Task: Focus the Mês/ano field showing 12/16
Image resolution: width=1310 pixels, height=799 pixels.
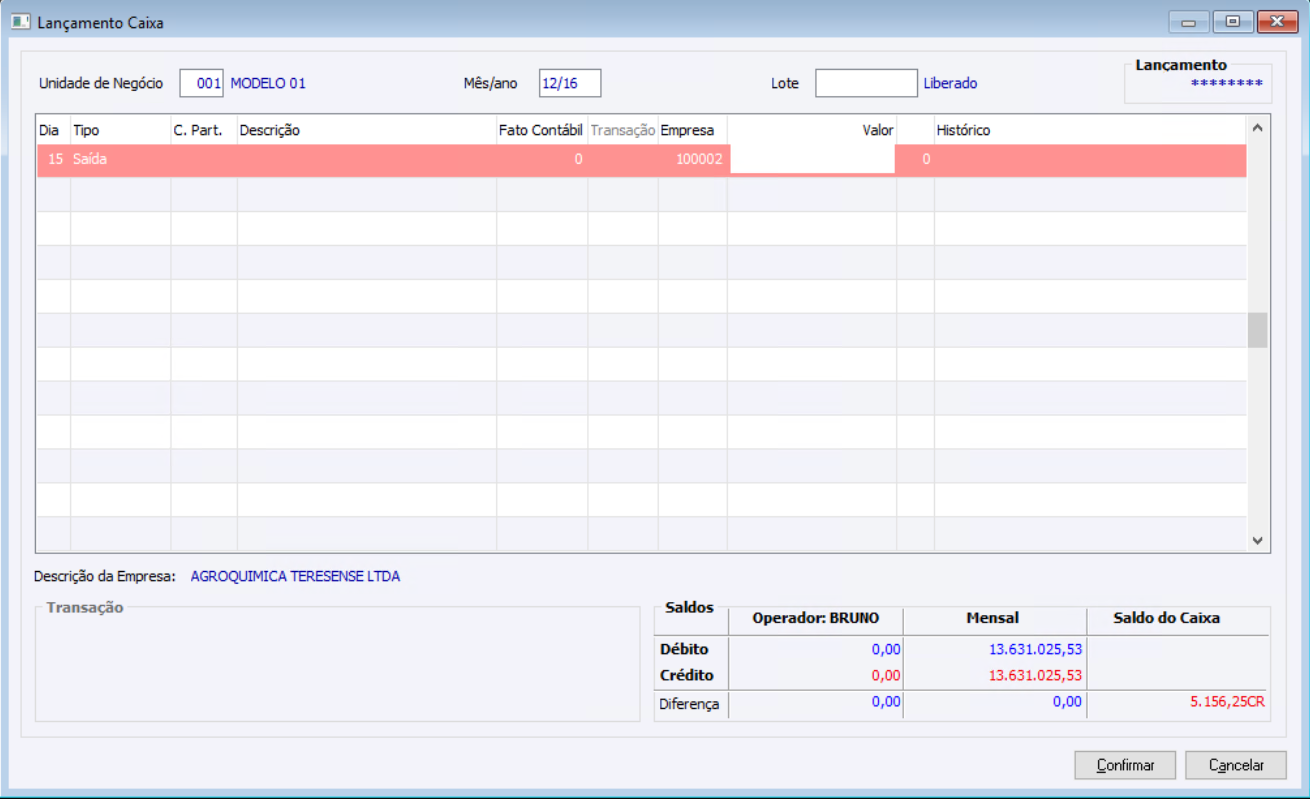Action: [570, 84]
